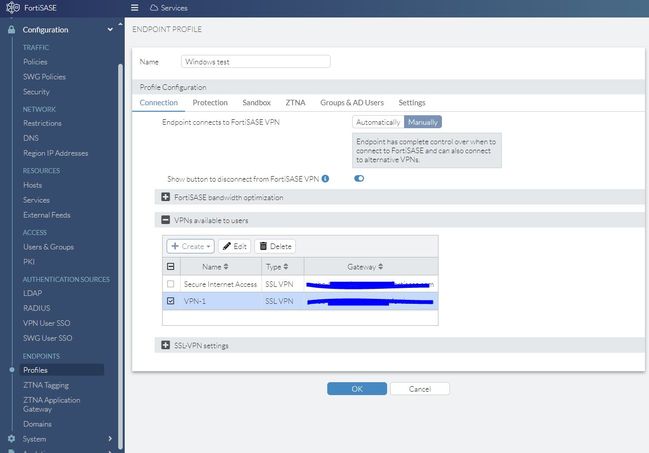Click the Cancel button

pos(420,389)
